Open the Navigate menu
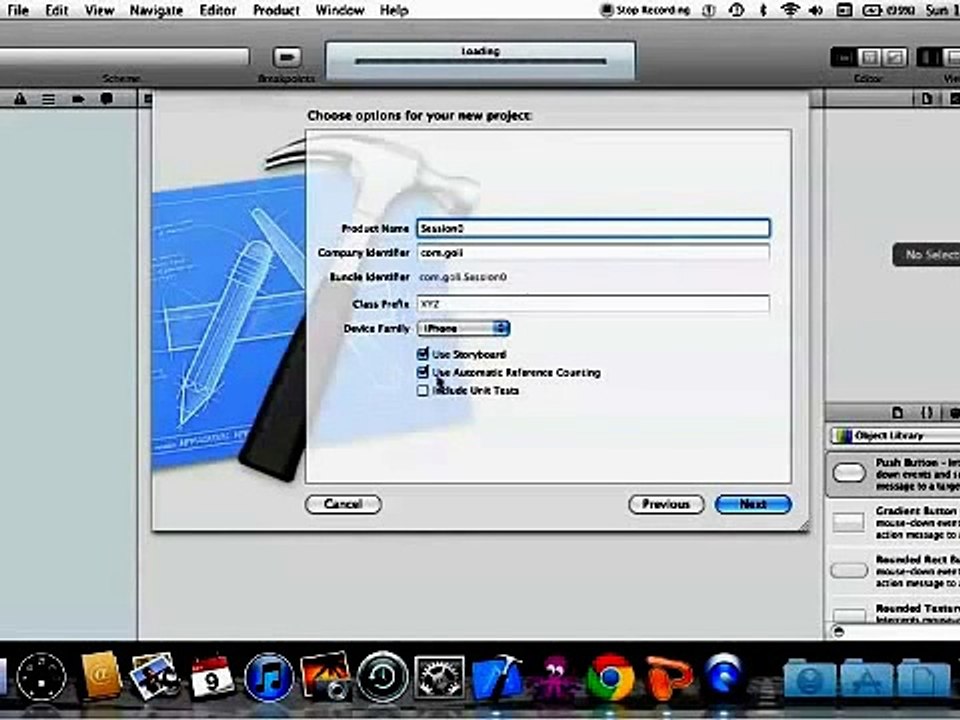This screenshot has width=960, height=720. [156, 10]
